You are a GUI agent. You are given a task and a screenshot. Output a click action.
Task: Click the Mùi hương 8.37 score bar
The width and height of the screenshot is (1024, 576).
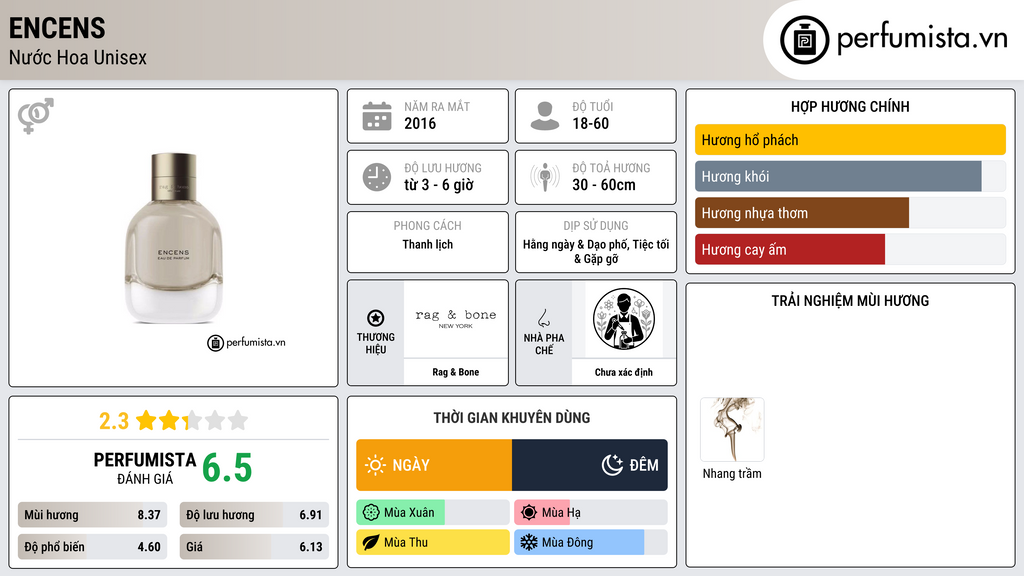pyautogui.click(x=92, y=515)
